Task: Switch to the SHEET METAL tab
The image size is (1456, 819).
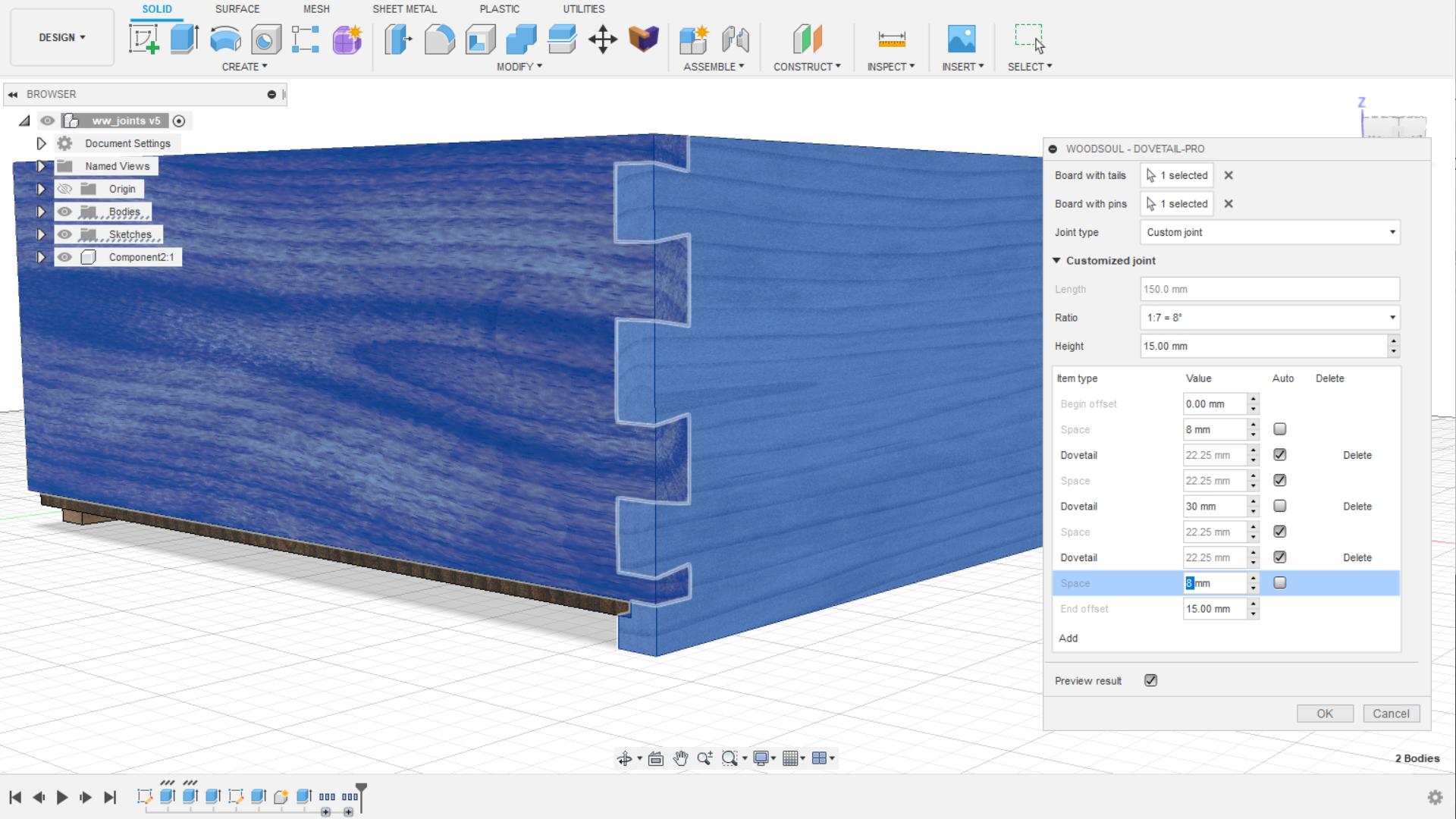Action: (404, 9)
